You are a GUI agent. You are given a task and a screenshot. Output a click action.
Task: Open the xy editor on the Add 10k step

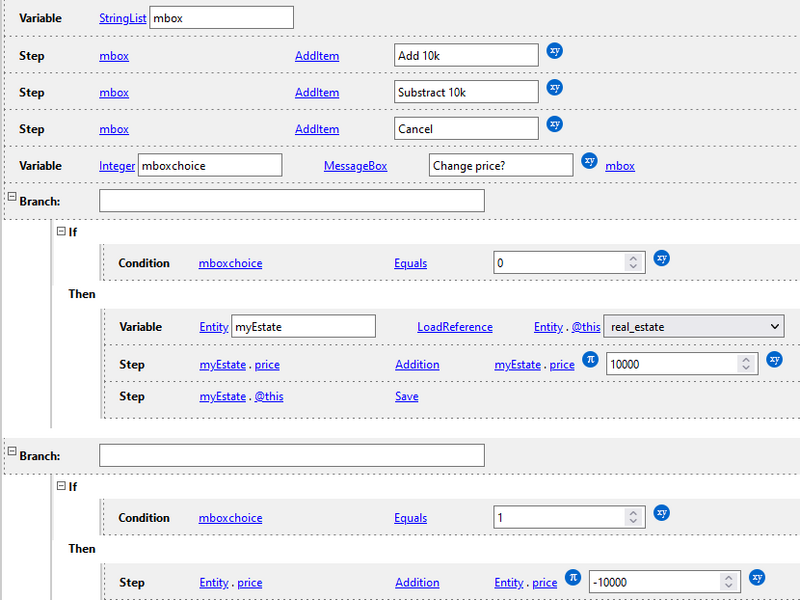[x=554, y=51]
